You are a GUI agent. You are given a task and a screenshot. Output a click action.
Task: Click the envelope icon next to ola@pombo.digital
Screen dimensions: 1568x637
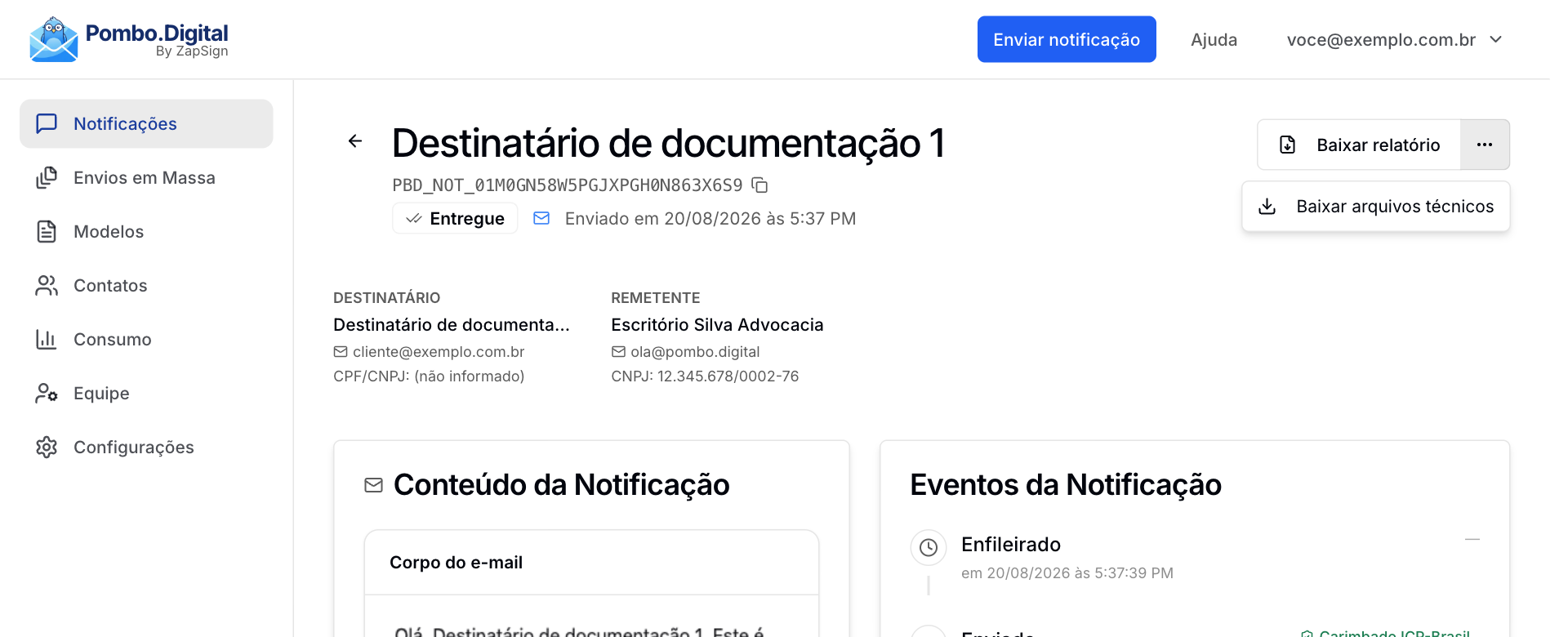point(618,351)
